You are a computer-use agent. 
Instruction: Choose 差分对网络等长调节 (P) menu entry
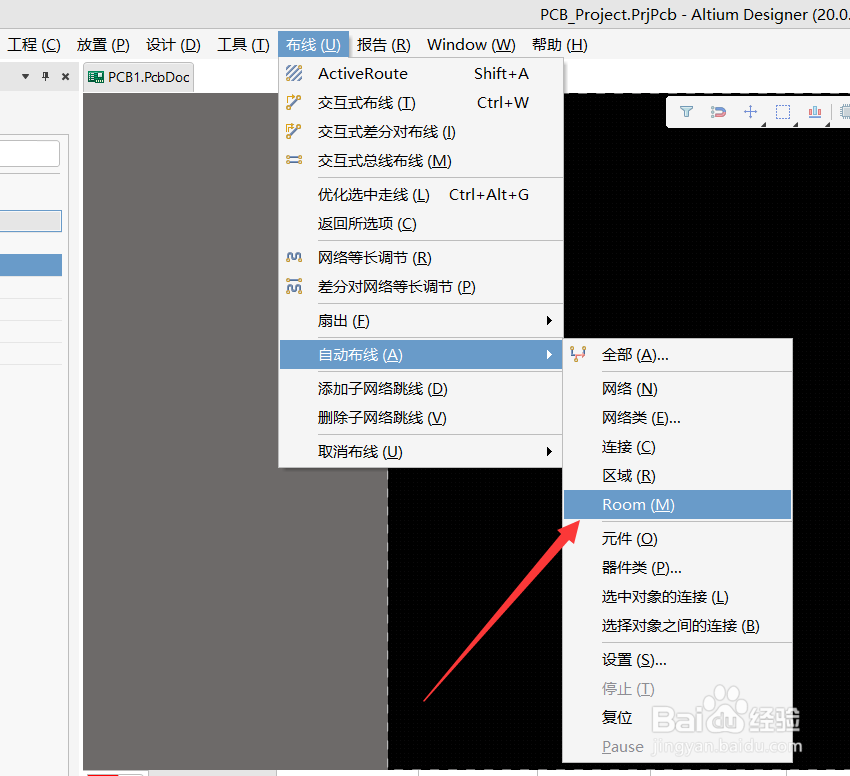[421, 286]
